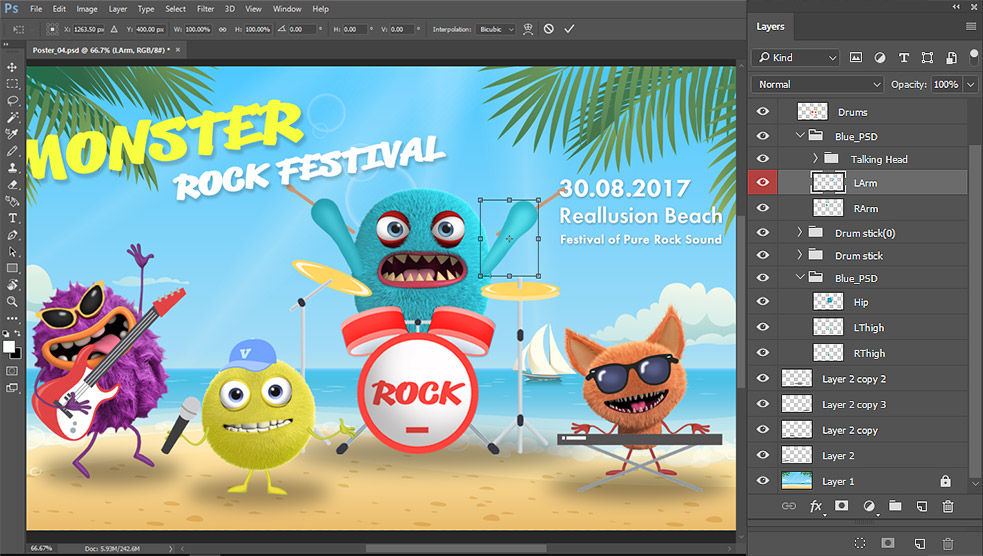
Task: Commit the transform with the checkmark
Action: (569, 29)
